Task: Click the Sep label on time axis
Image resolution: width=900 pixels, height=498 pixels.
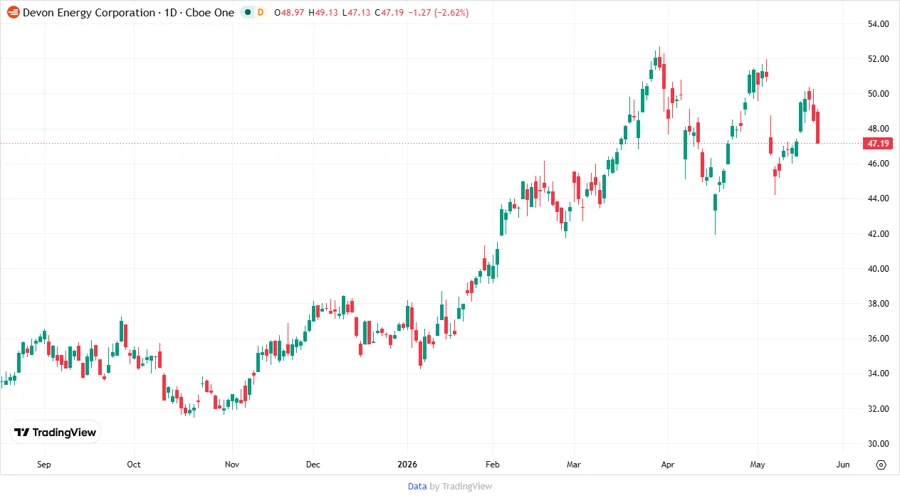Action: [x=44, y=465]
